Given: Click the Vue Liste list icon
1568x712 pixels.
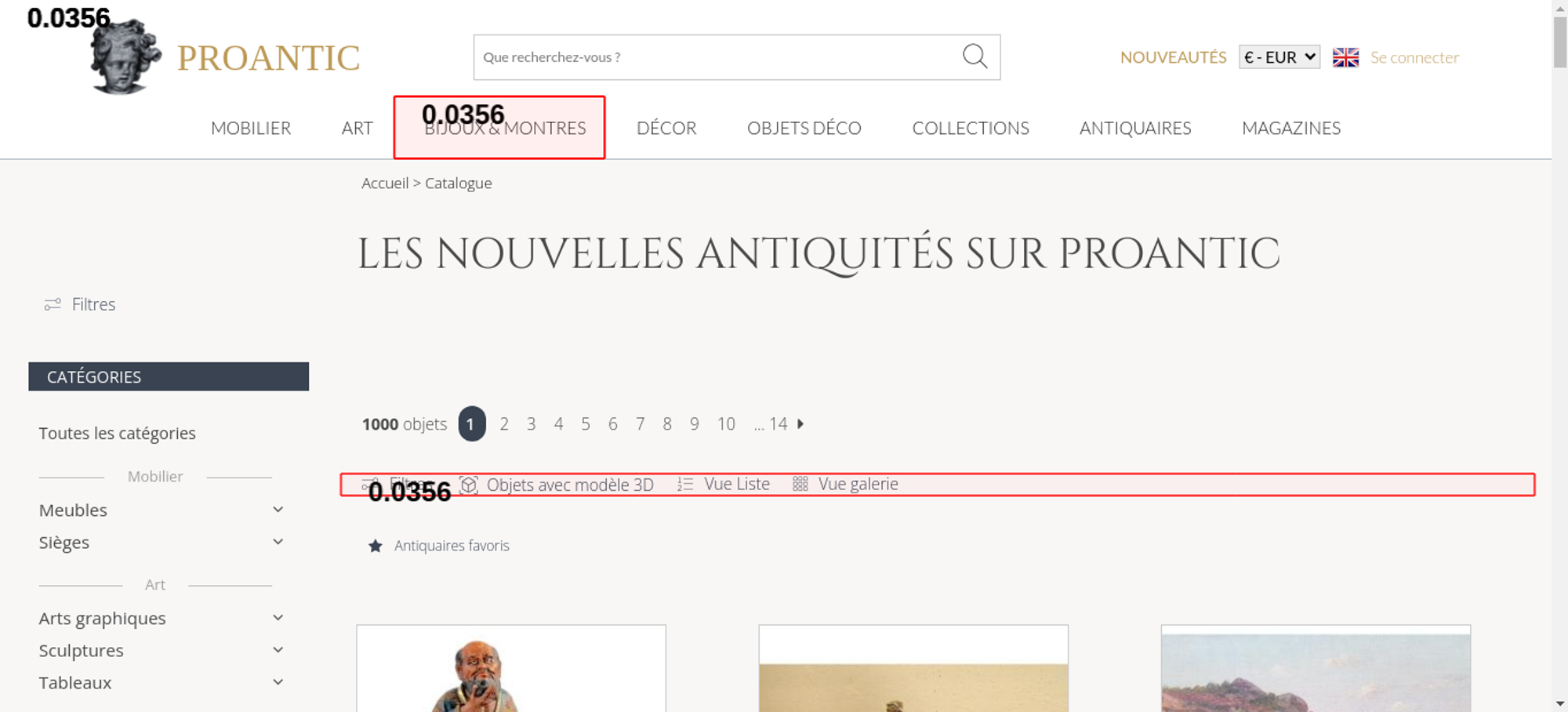Looking at the screenshot, I should pos(685,485).
